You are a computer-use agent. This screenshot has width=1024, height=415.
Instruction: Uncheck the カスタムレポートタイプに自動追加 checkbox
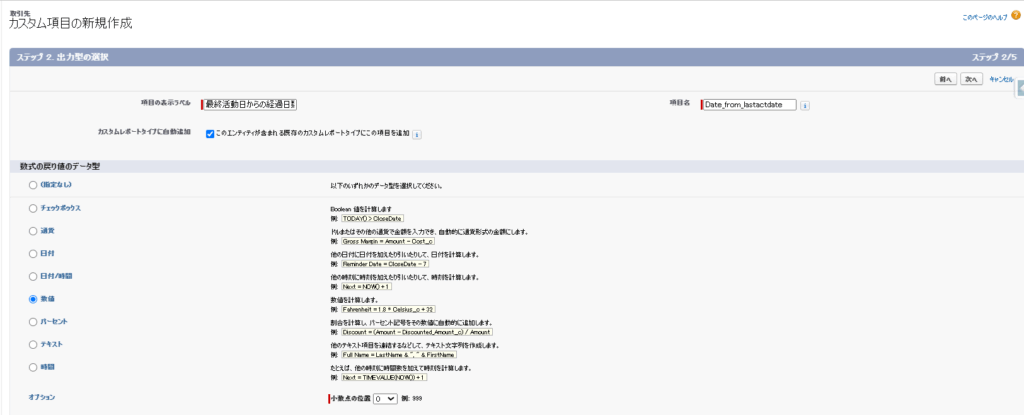[x=210, y=133]
